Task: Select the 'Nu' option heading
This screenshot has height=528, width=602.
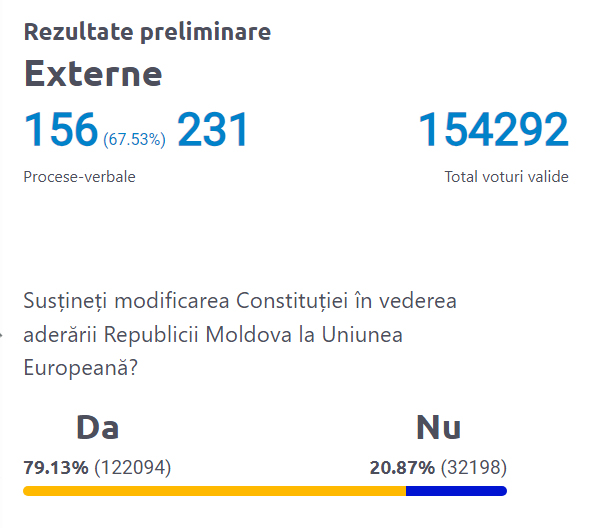Action: tap(438, 428)
